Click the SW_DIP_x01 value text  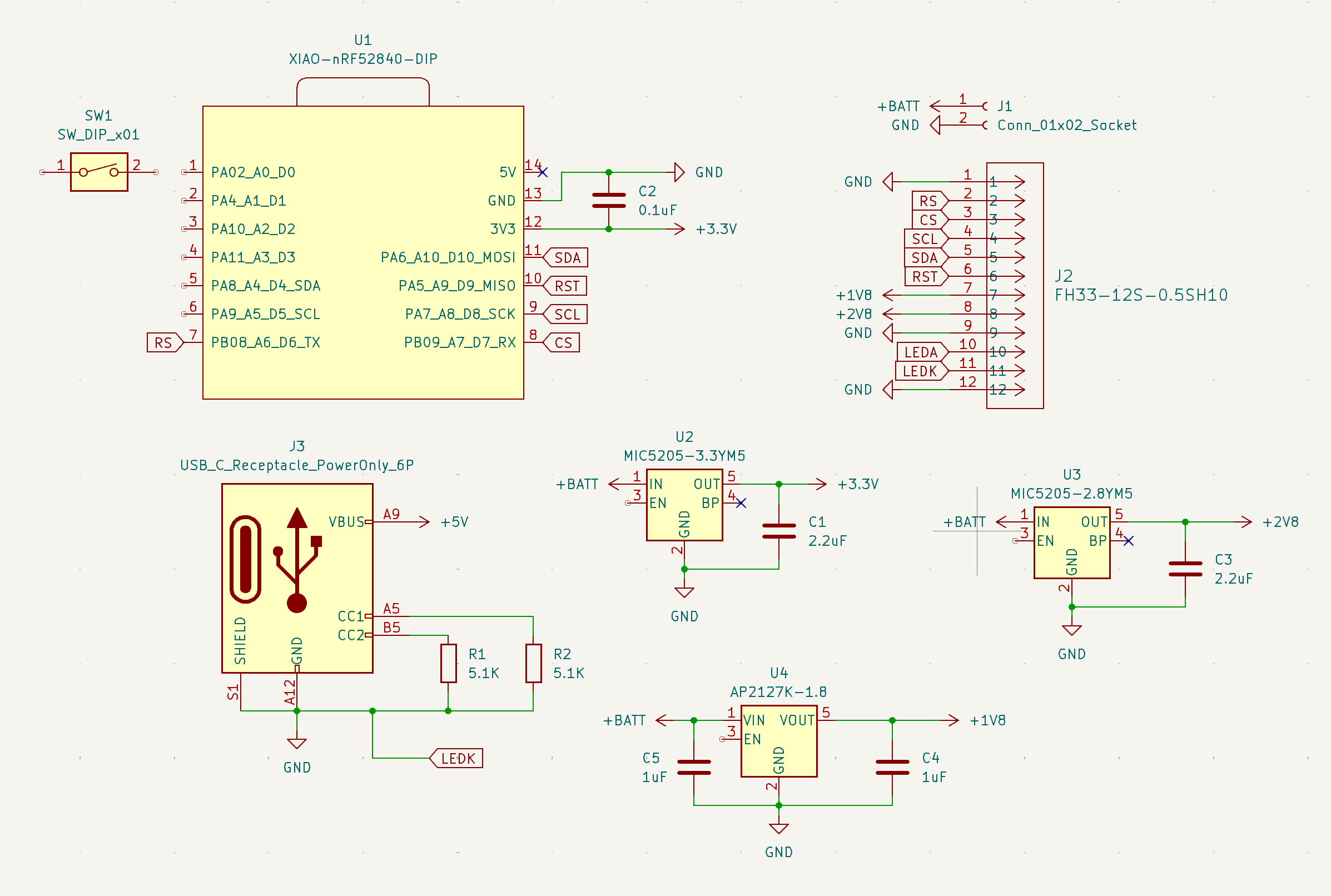pos(98,135)
